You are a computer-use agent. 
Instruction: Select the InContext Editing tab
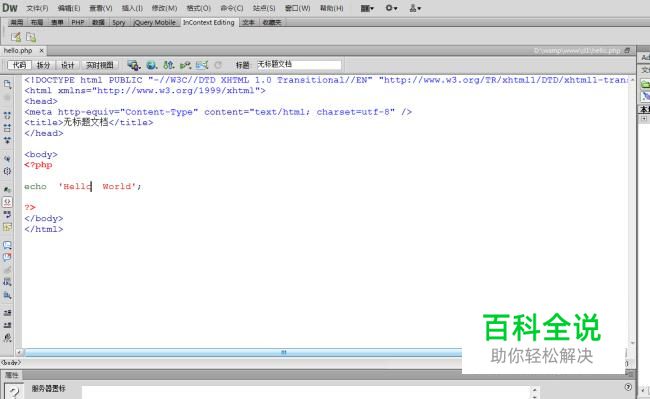[x=209, y=22]
